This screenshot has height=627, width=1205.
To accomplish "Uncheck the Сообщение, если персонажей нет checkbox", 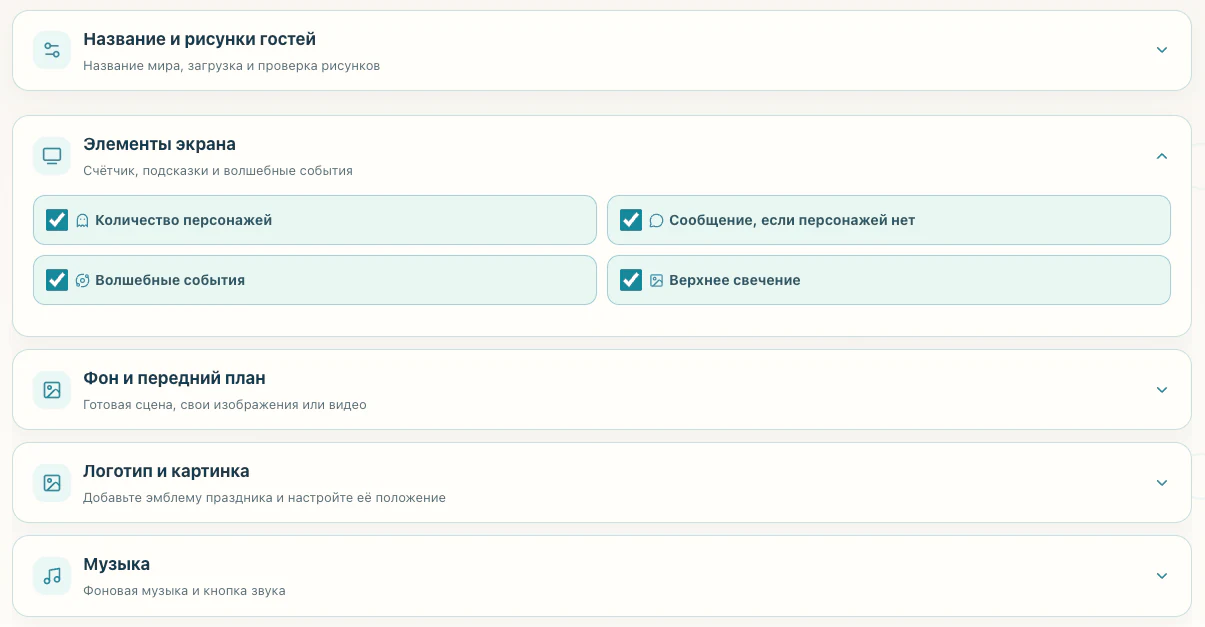I will point(631,220).
